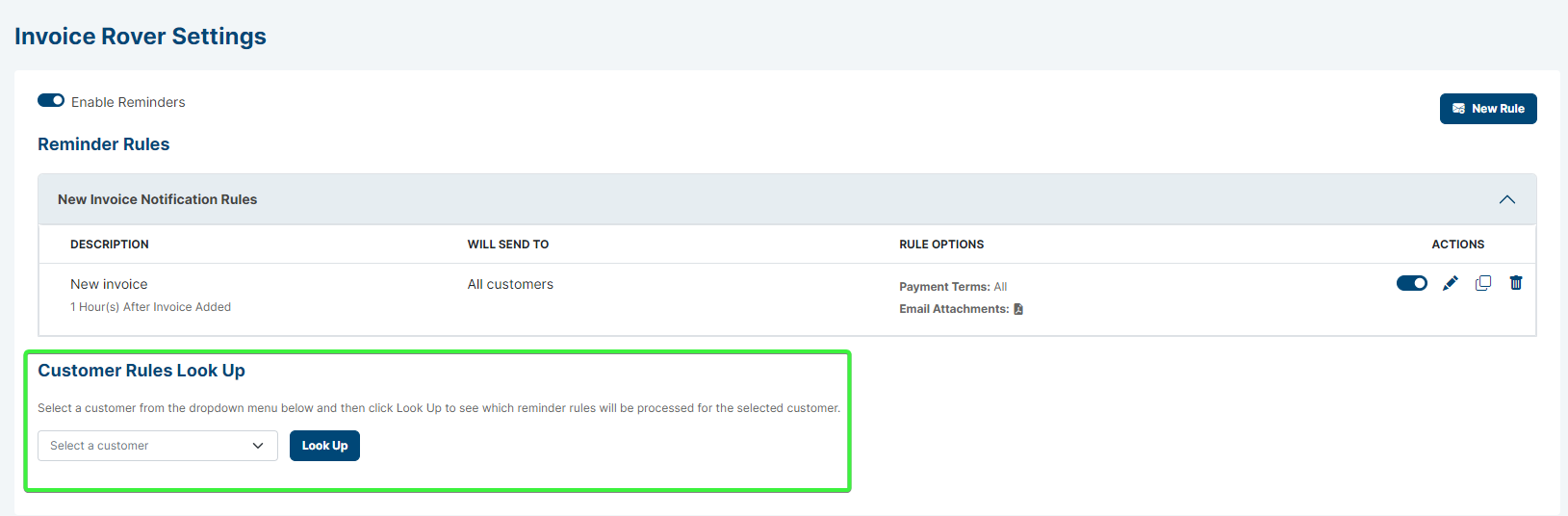Disable the New invoice rule toggle
The width and height of the screenshot is (1568, 516).
pos(1412,283)
